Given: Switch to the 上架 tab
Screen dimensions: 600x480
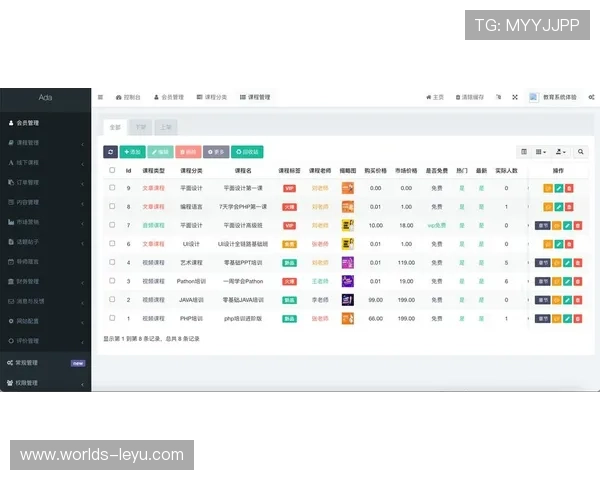Looking at the screenshot, I should 166,127.
